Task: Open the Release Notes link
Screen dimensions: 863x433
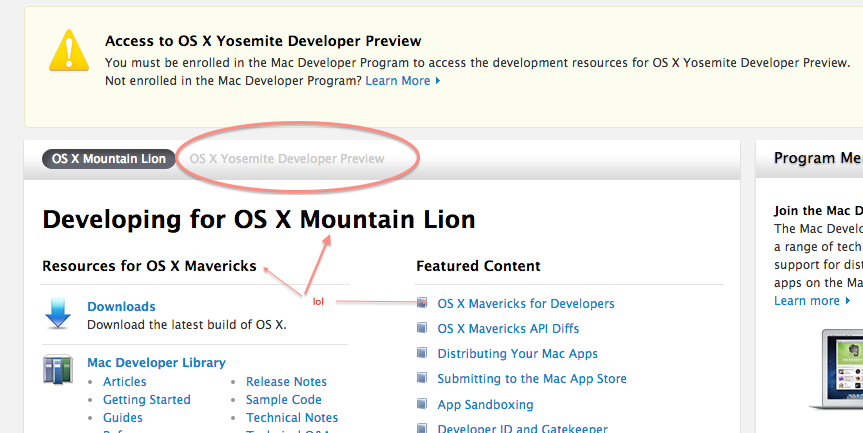Action: (x=286, y=382)
